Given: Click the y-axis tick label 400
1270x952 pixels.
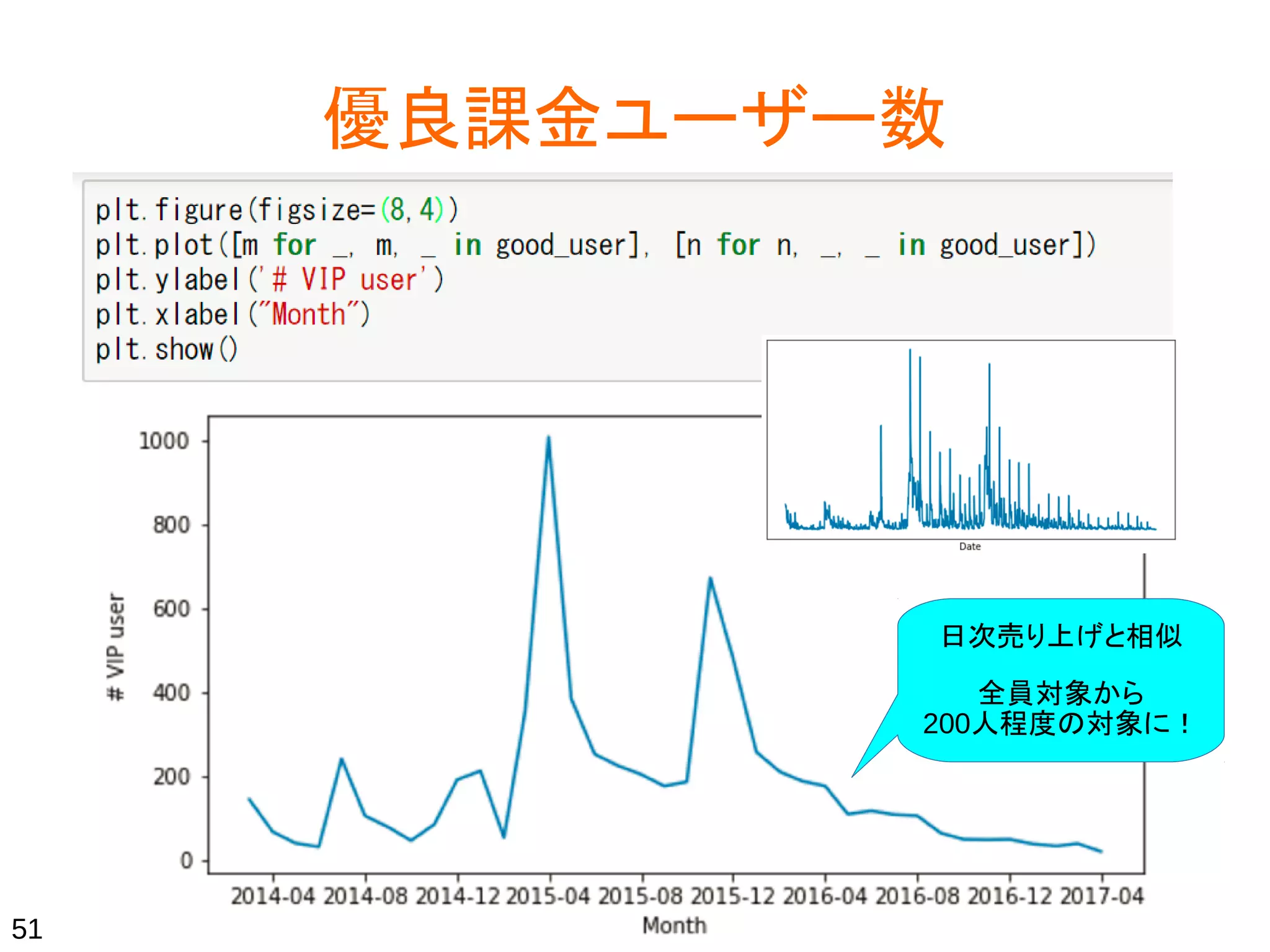Looking at the screenshot, I should point(171,693).
